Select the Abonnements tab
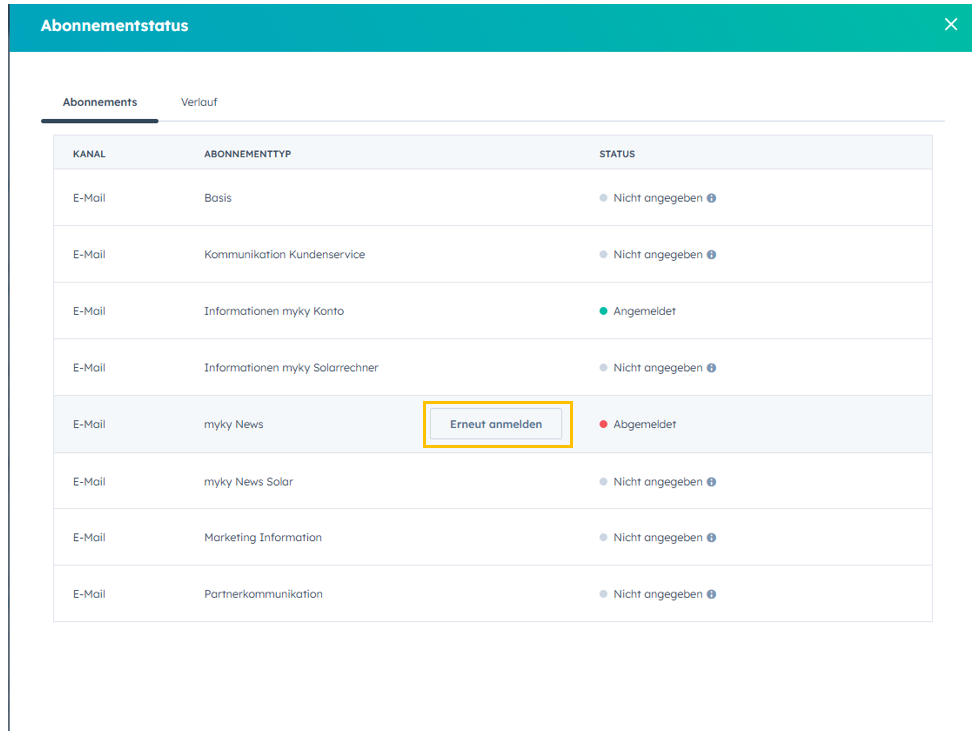972x731 pixels. point(100,102)
